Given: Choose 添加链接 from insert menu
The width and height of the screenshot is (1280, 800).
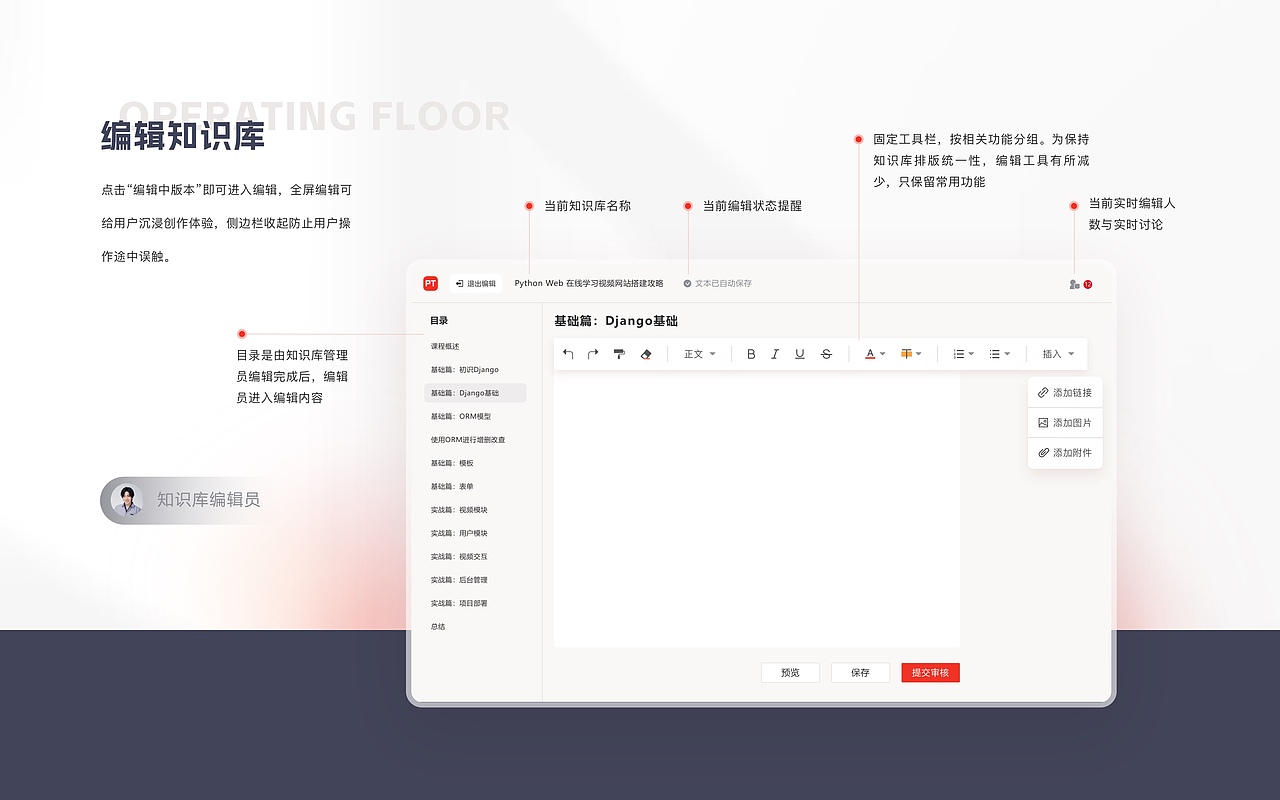Looking at the screenshot, I should 1065,393.
